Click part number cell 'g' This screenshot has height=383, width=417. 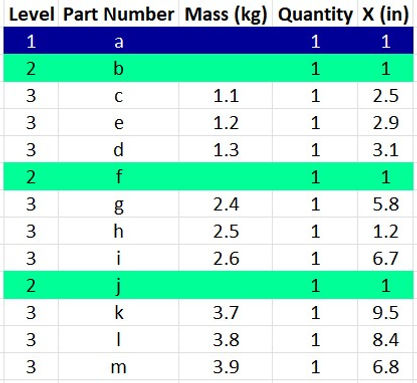[x=118, y=204]
